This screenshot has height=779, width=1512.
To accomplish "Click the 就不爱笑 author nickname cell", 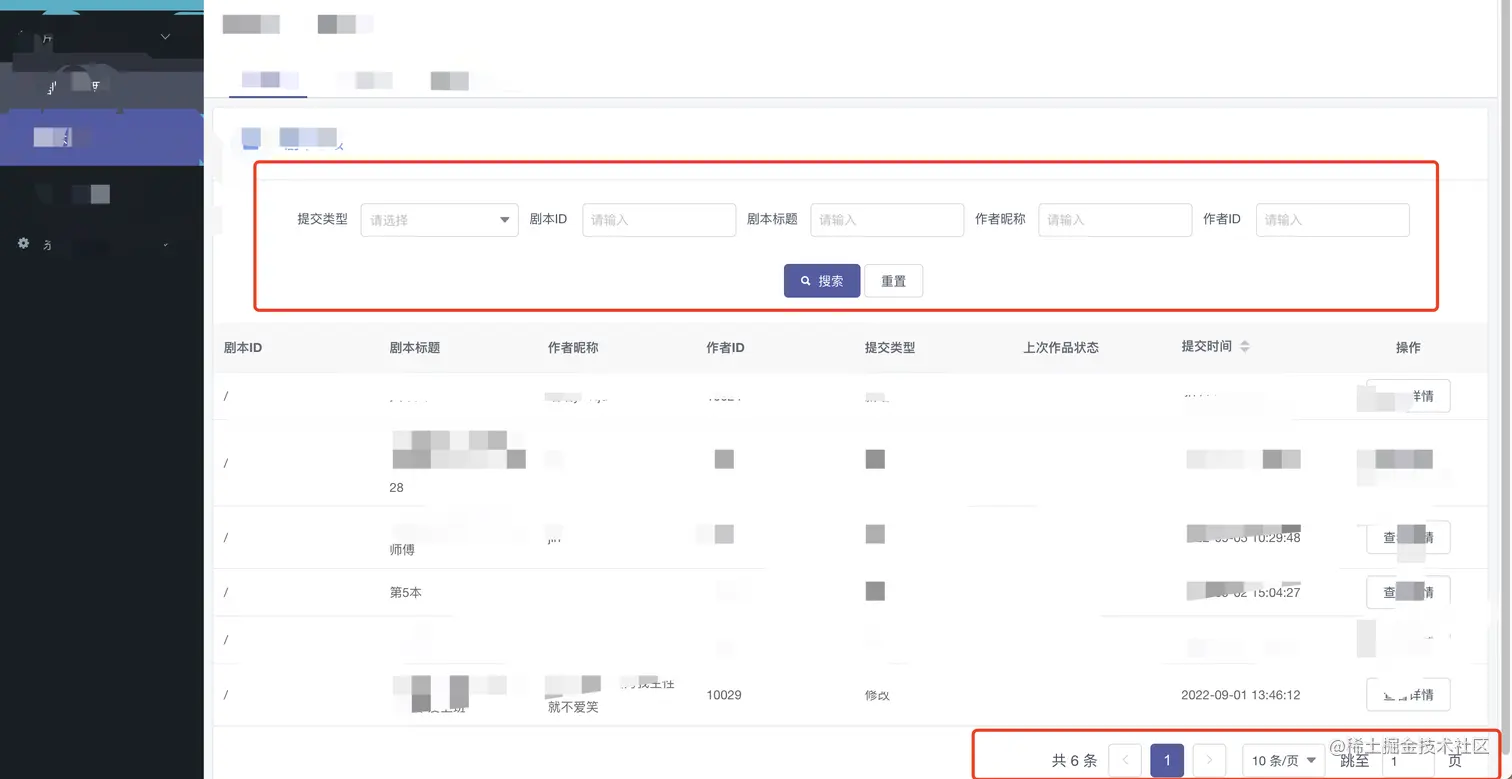I will 573,707.
